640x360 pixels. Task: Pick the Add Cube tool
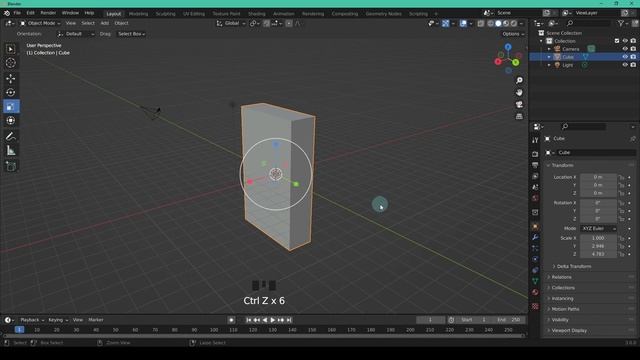[x=11, y=167]
